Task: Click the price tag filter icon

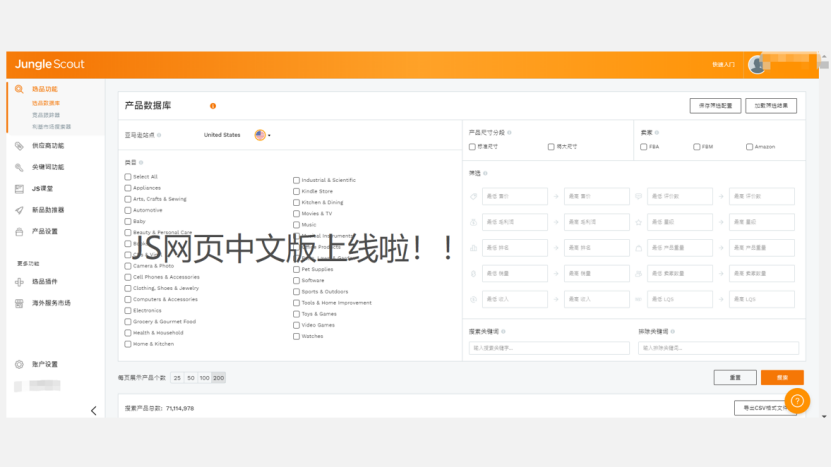Action: tap(473, 196)
